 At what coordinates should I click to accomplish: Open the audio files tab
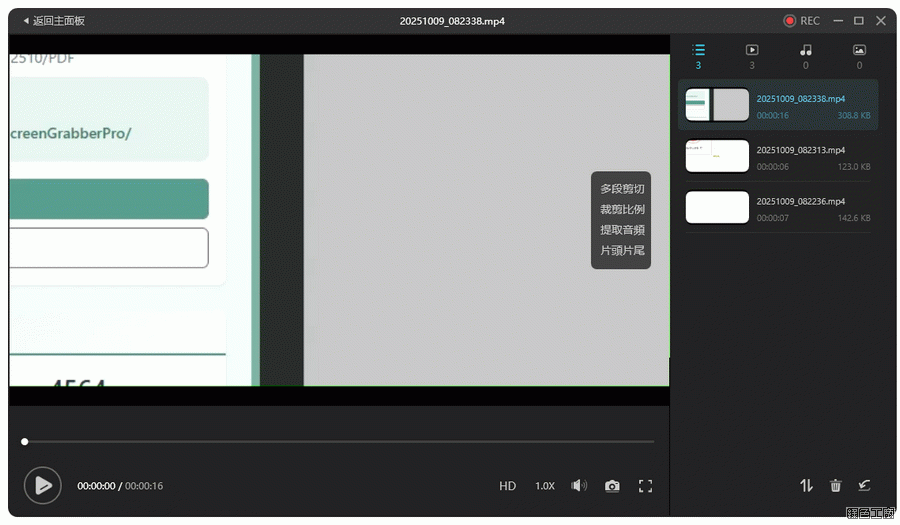[x=805, y=55]
